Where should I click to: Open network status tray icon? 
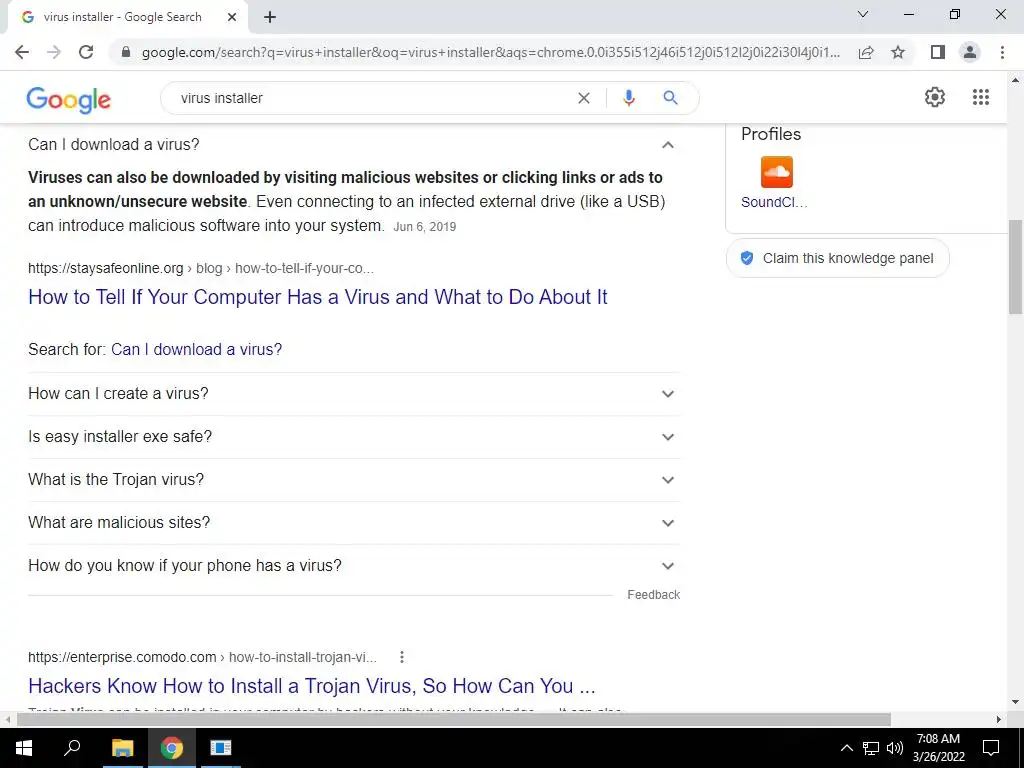[871, 748]
